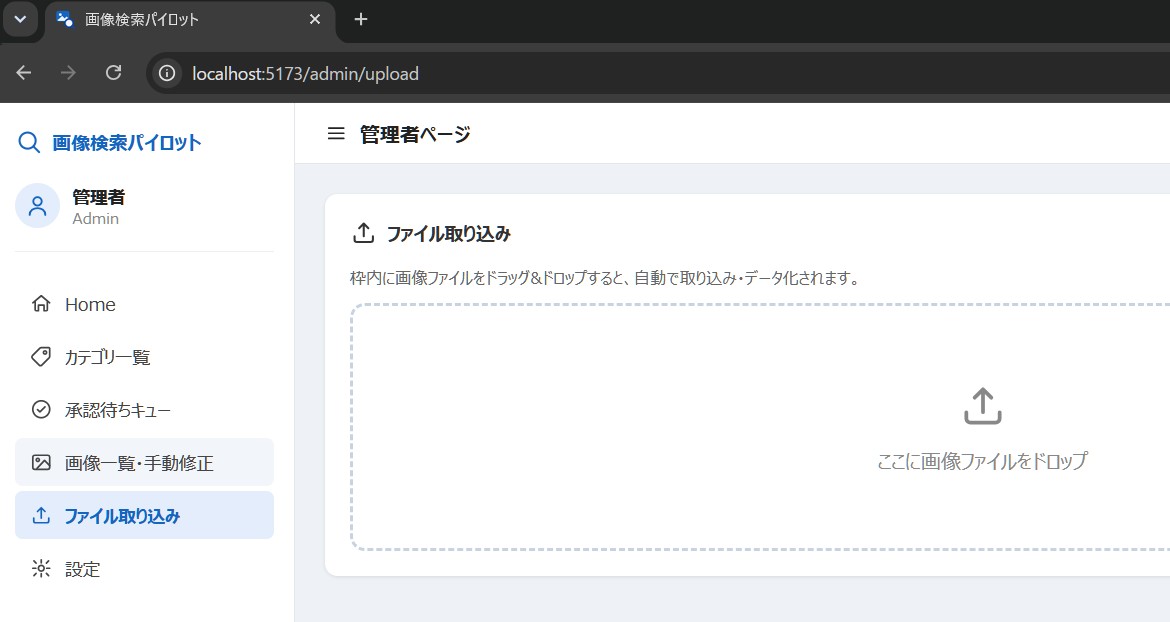View site information icon in address bar

pos(167,73)
